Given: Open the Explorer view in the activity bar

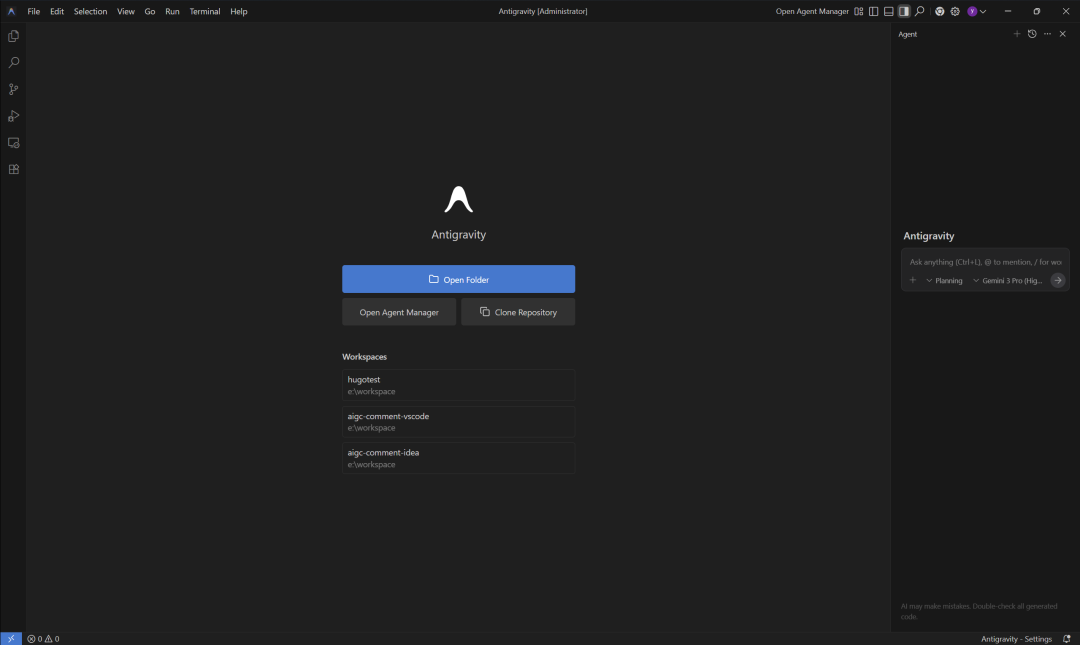Looking at the screenshot, I should (x=13, y=36).
